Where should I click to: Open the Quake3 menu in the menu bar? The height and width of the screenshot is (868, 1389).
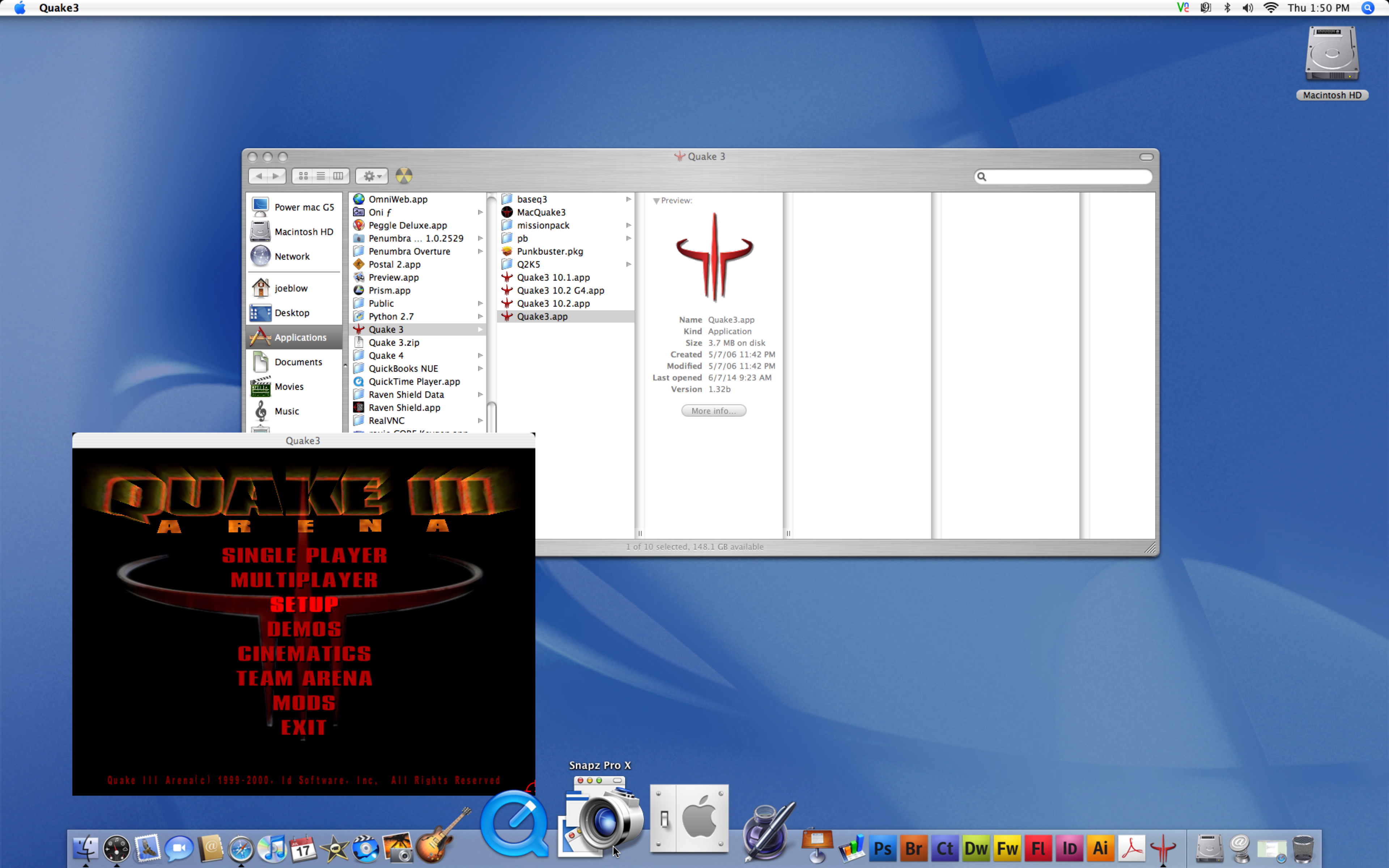coord(59,8)
